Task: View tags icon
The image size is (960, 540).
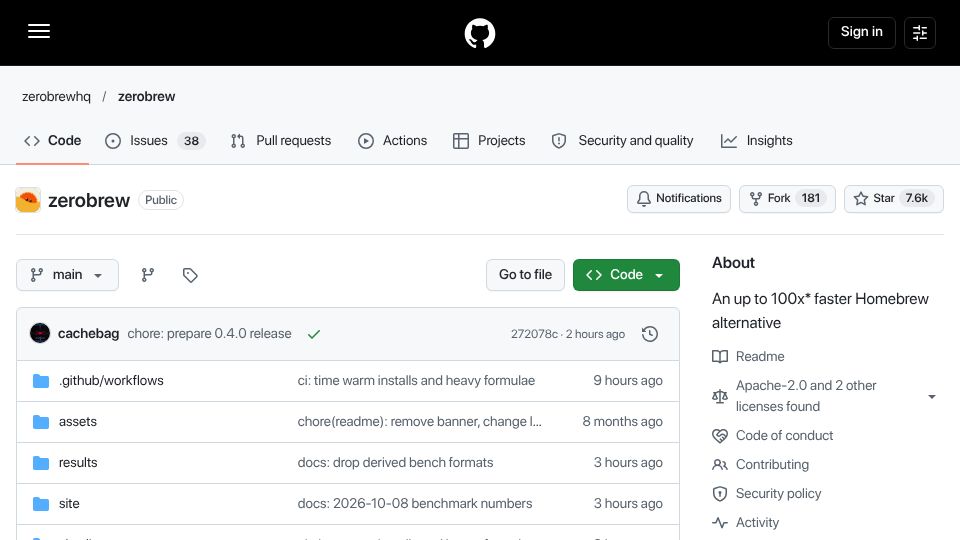Action: (190, 275)
